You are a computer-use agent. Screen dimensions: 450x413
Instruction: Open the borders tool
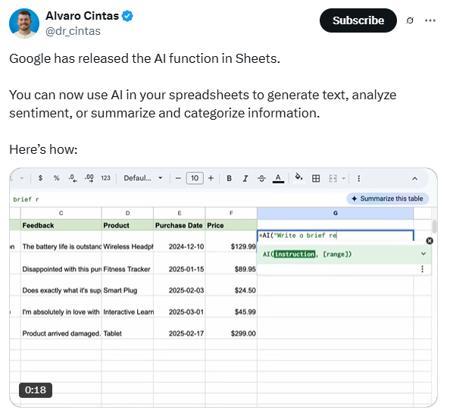pyautogui.click(x=316, y=178)
